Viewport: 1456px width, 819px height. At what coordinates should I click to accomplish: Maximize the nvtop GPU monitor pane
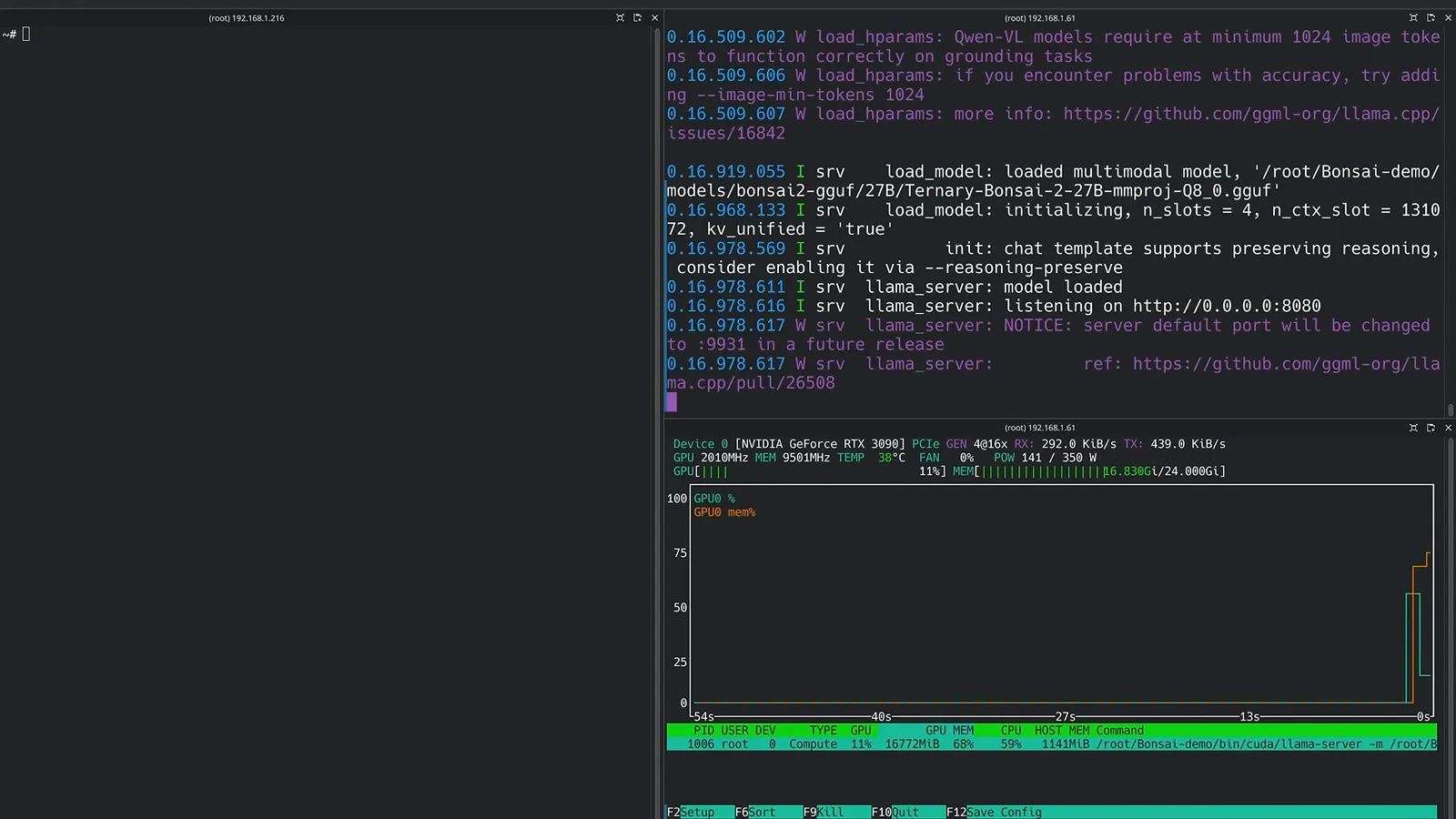click(1413, 428)
